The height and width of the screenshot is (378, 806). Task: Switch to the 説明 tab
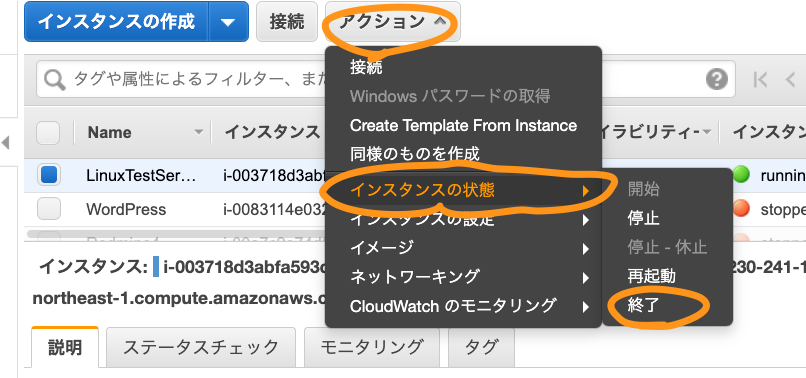pyautogui.click(x=65, y=347)
